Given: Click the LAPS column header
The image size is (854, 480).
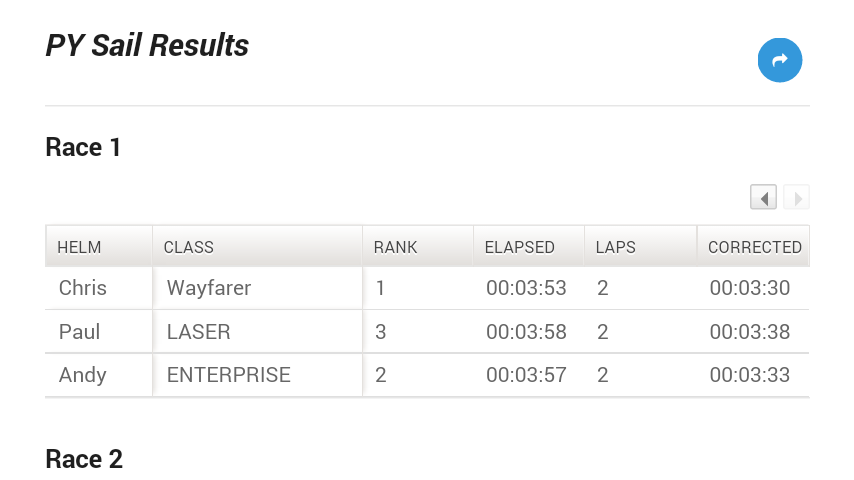Looking at the screenshot, I should click(616, 247).
